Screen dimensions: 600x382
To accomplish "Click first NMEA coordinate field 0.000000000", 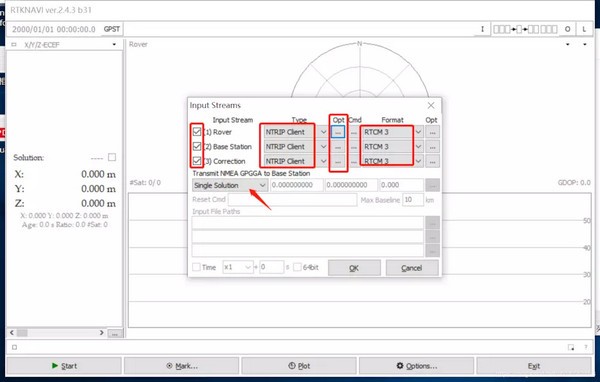I will pyautogui.click(x=297, y=185).
